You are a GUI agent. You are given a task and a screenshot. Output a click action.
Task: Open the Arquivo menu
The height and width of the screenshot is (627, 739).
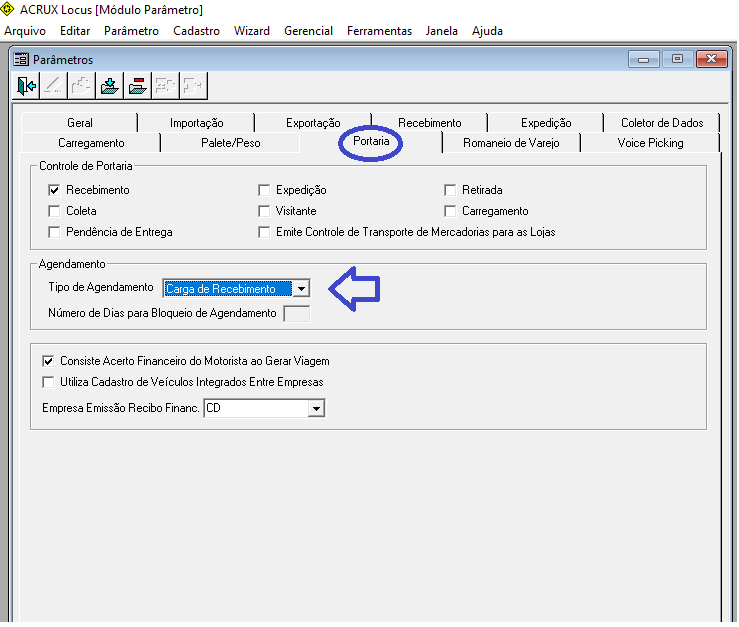pos(25,31)
